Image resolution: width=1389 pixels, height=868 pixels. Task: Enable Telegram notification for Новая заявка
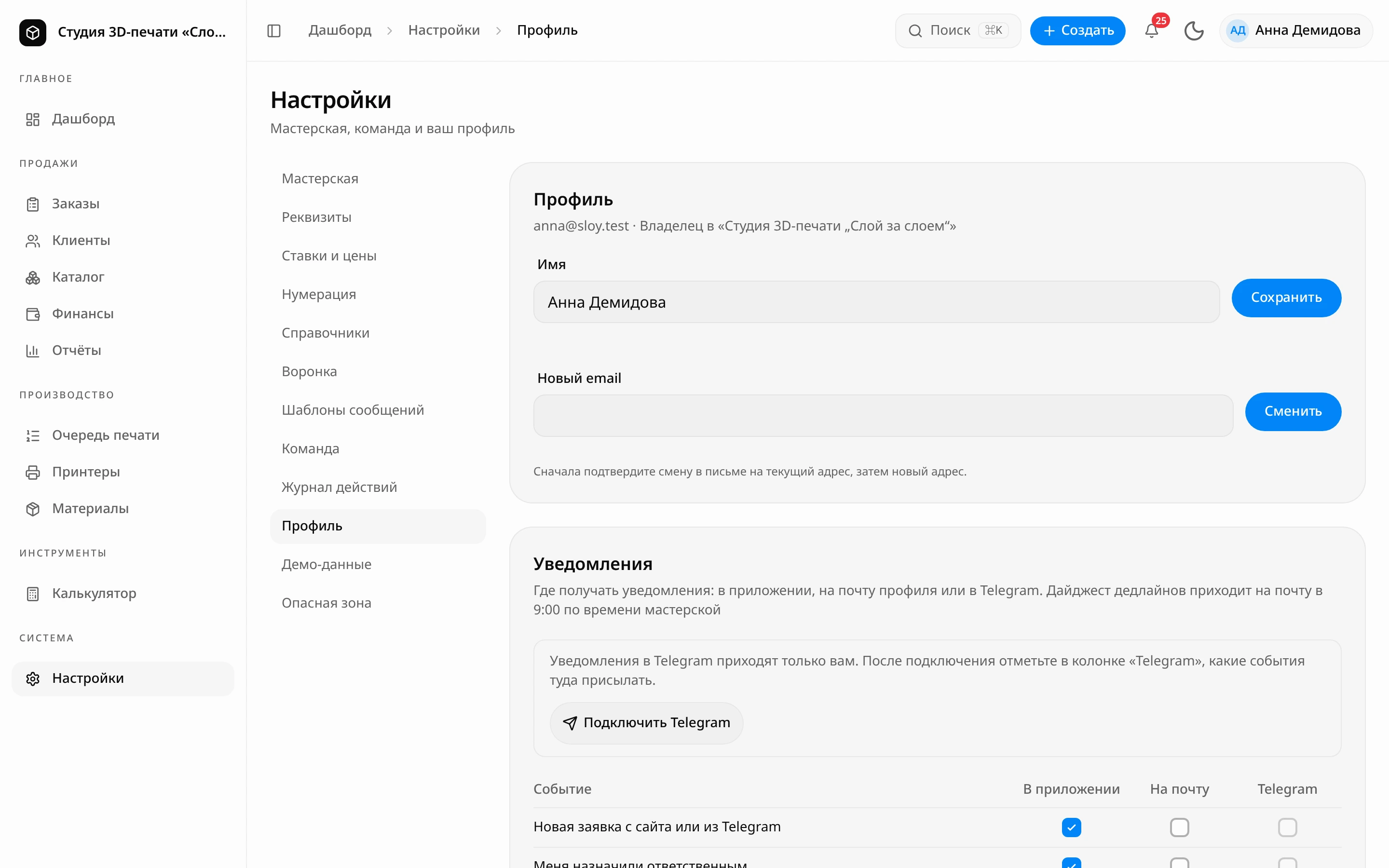[x=1287, y=827]
